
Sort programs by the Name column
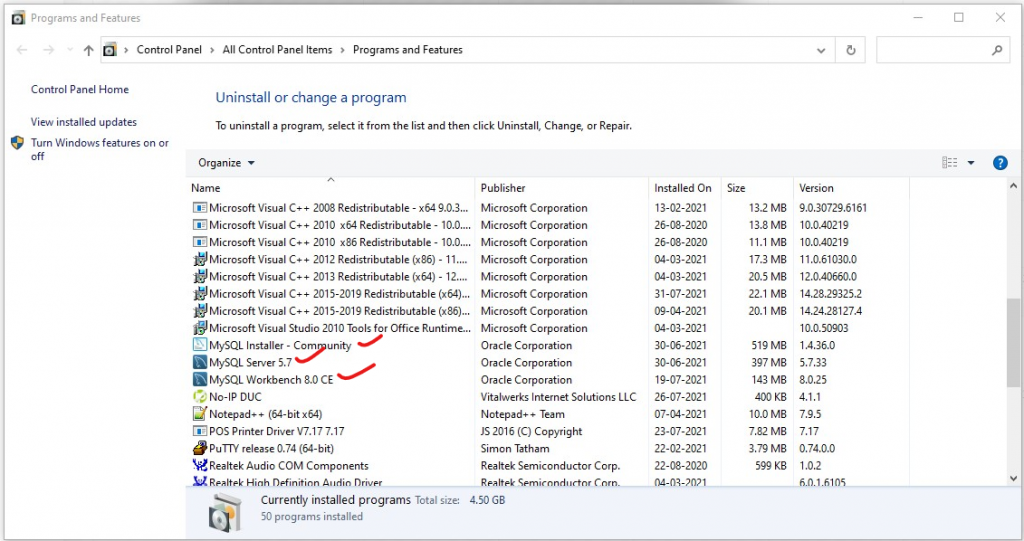pyautogui.click(x=330, y=188)
